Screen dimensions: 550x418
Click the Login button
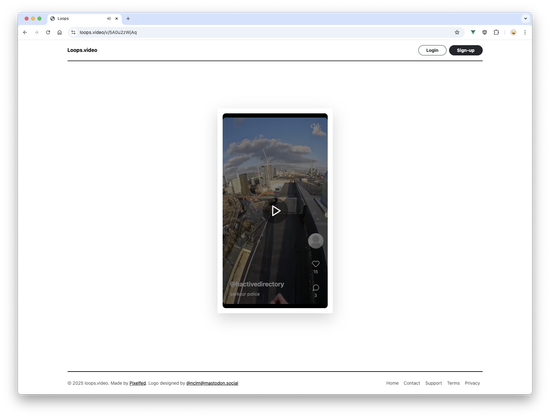[x=432, y=50]
